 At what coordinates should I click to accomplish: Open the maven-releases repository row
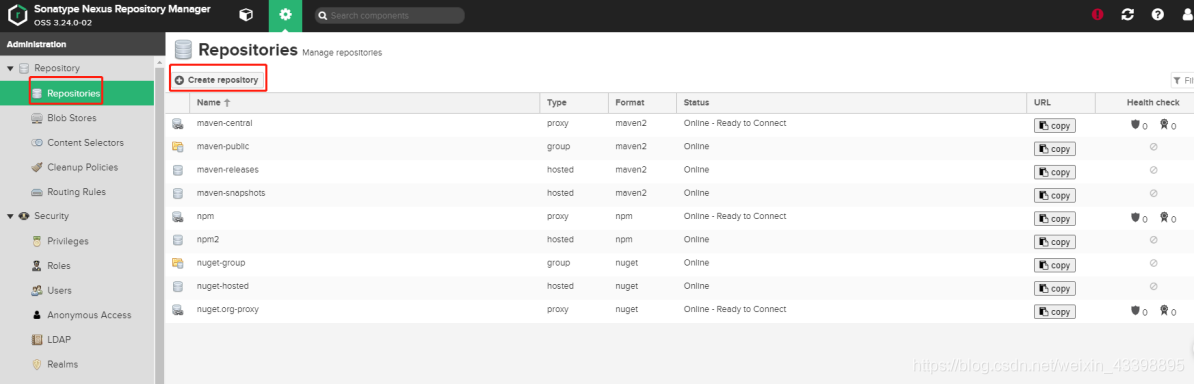680,170
